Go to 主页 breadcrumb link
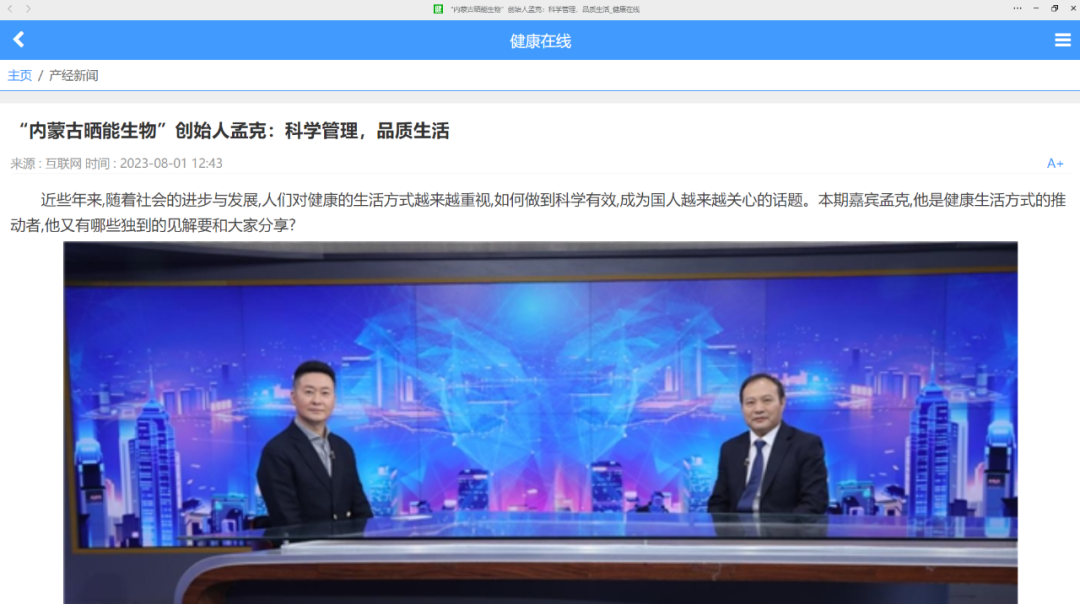 (x=20, y=75)
